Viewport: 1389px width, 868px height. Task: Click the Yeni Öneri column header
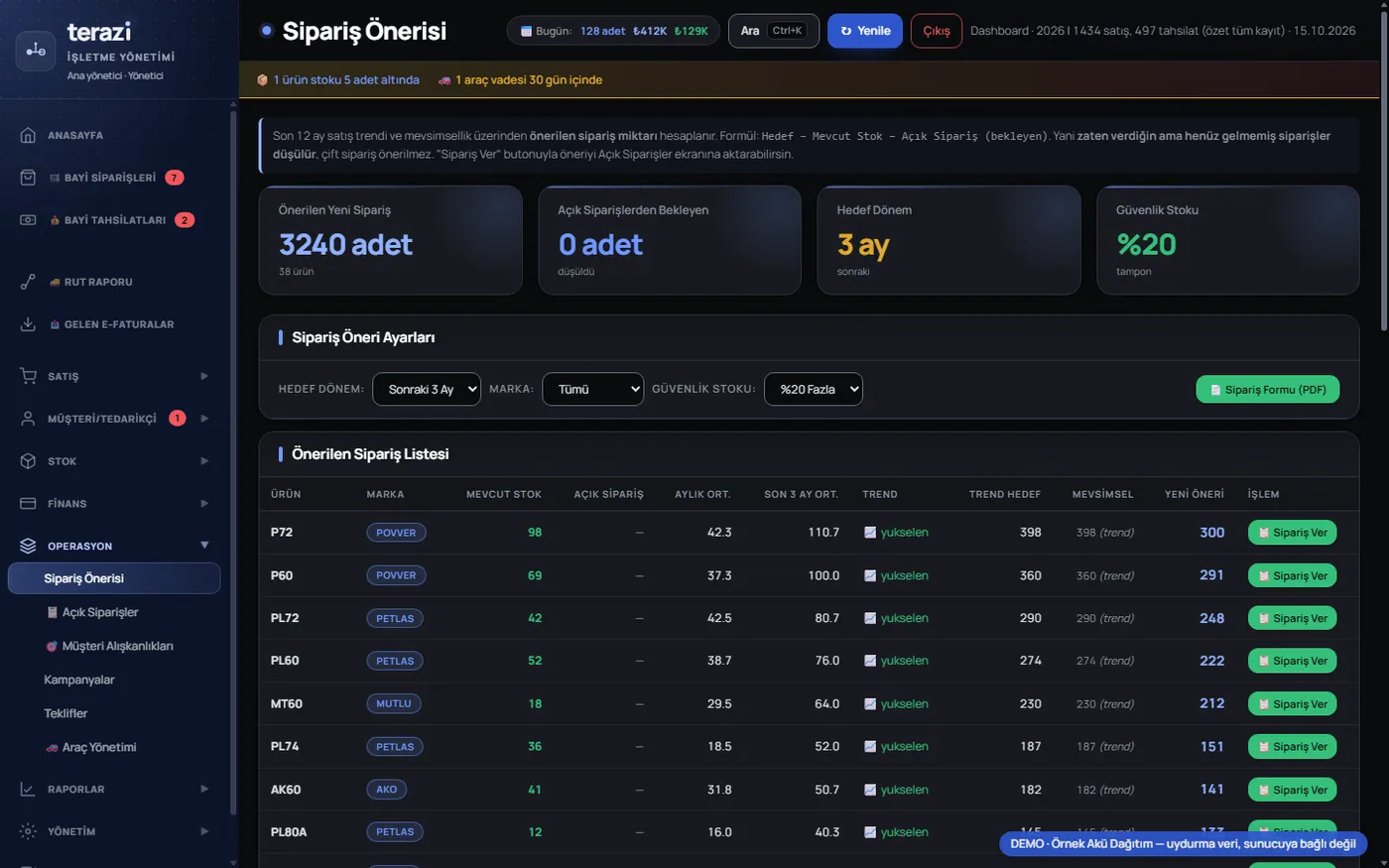click(1195, 494)
